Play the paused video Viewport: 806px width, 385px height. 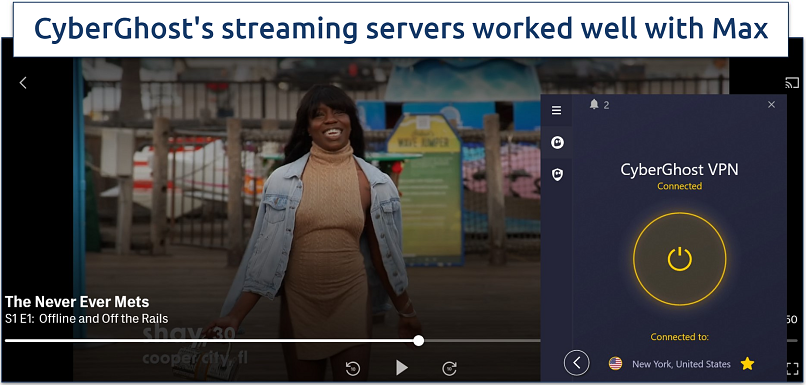coord(402,368)
